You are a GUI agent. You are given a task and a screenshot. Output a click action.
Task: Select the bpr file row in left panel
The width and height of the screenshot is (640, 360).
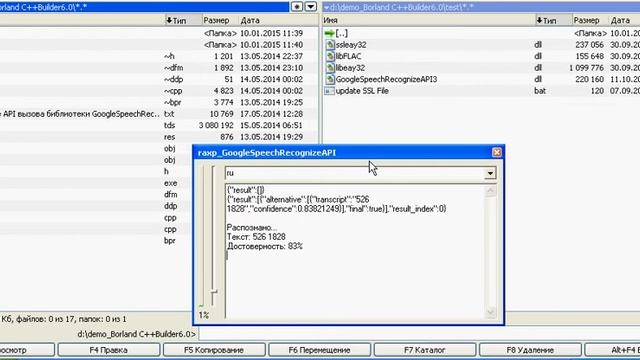[96, 240]
